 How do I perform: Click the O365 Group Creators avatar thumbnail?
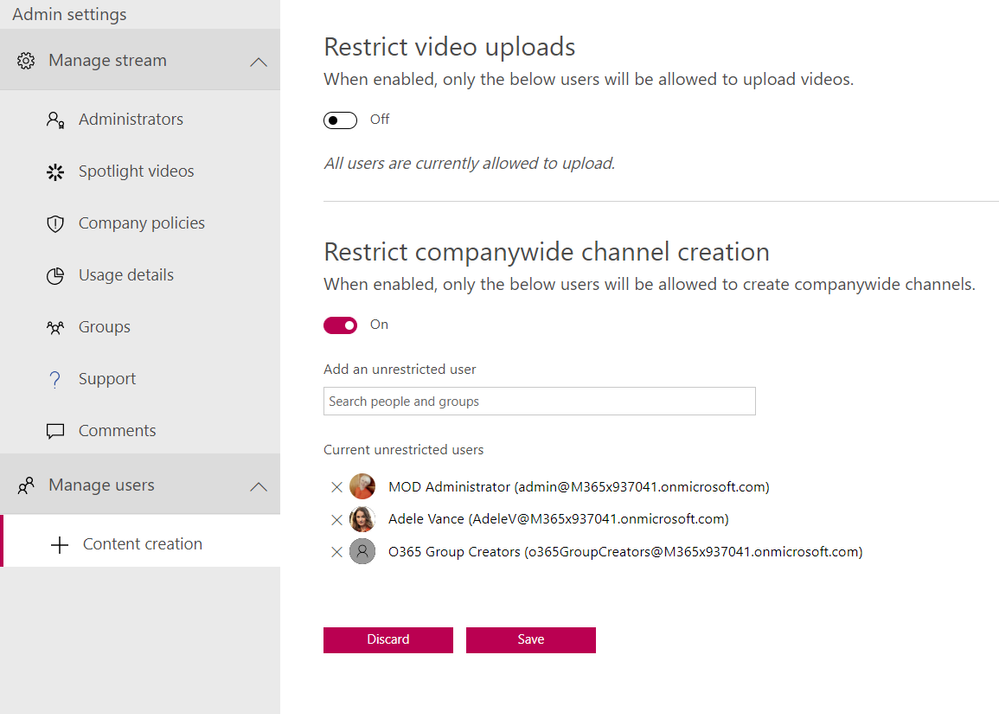362,551
